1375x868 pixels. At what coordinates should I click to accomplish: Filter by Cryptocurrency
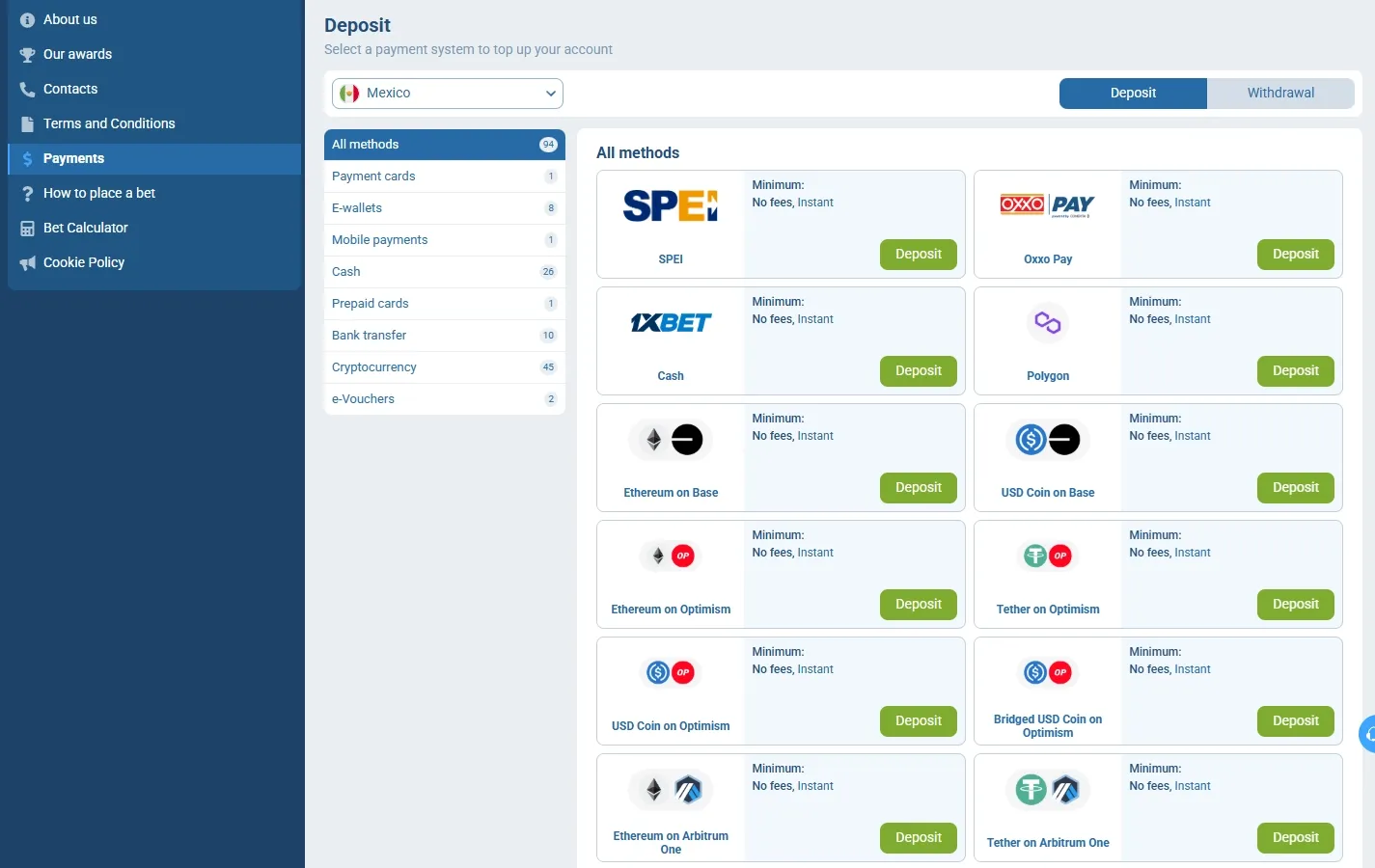point(445,367)
